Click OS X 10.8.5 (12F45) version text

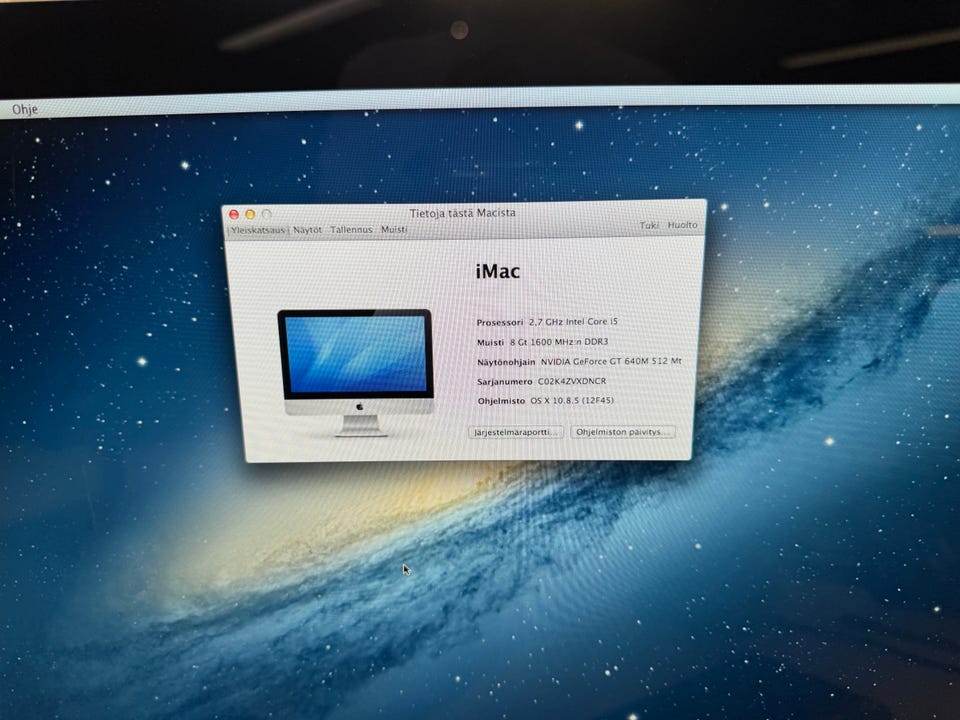pyautogui.click(x=572, y=400)
